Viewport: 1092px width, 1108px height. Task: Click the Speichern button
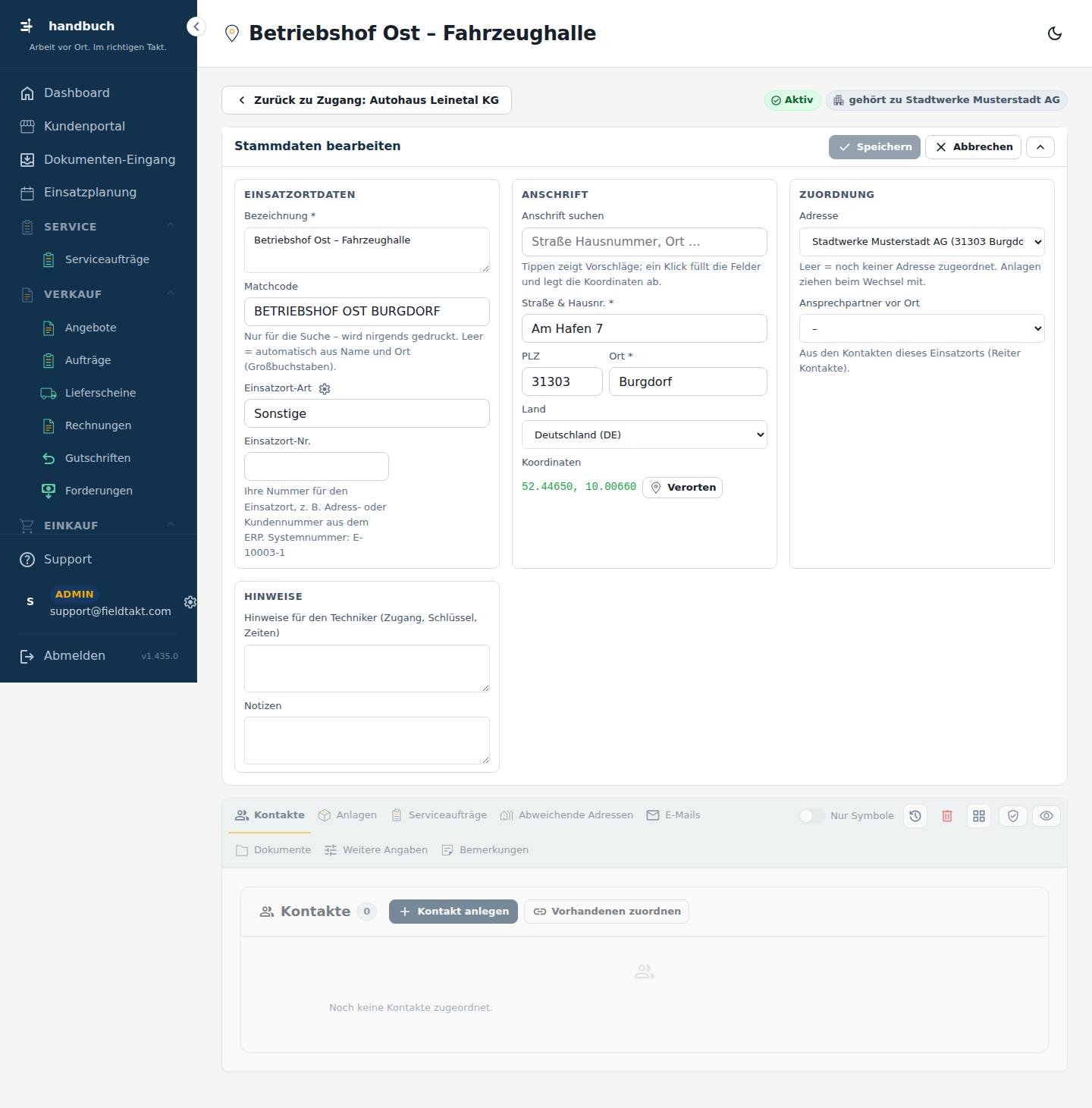pos(874,147)
